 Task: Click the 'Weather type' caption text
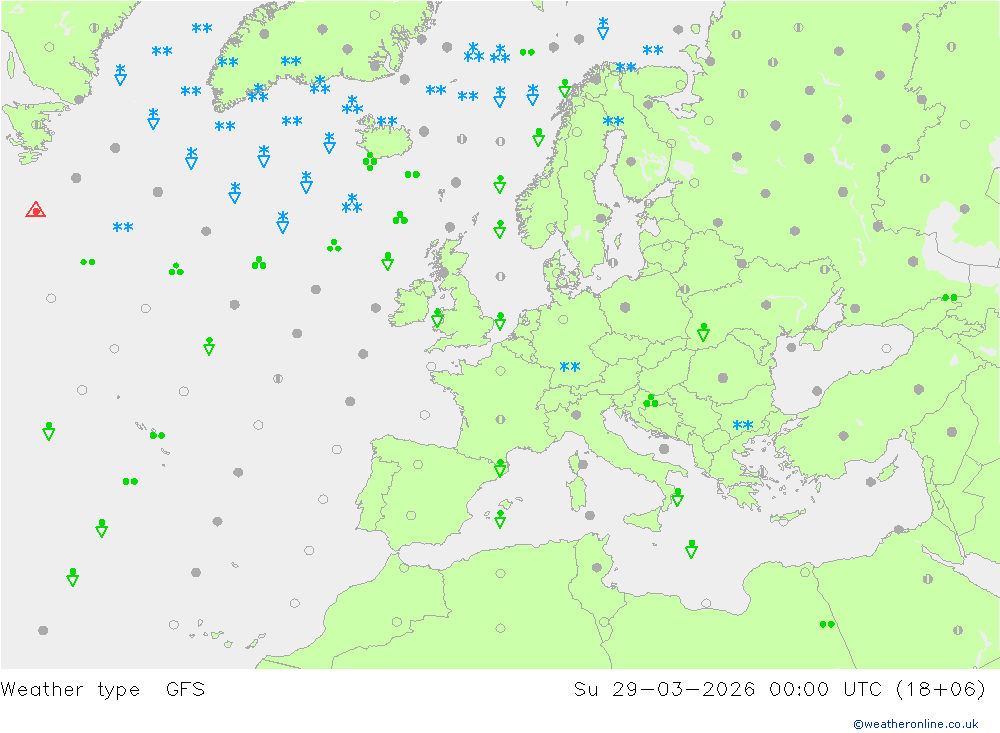click(x=70, y=689)
